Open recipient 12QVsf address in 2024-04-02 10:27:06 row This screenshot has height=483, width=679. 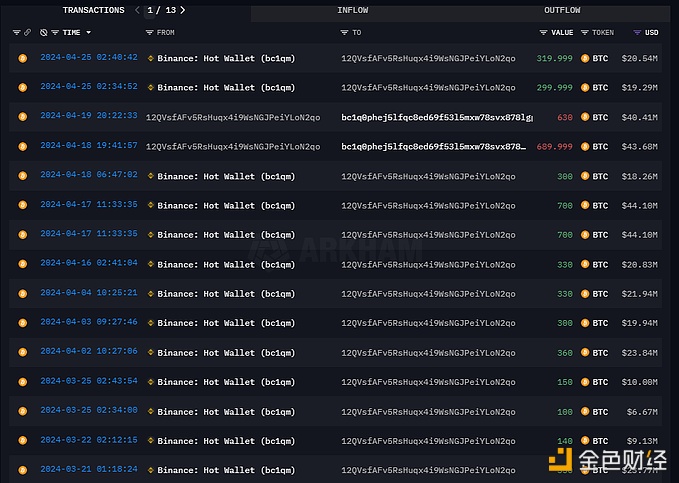coord(428,353)
